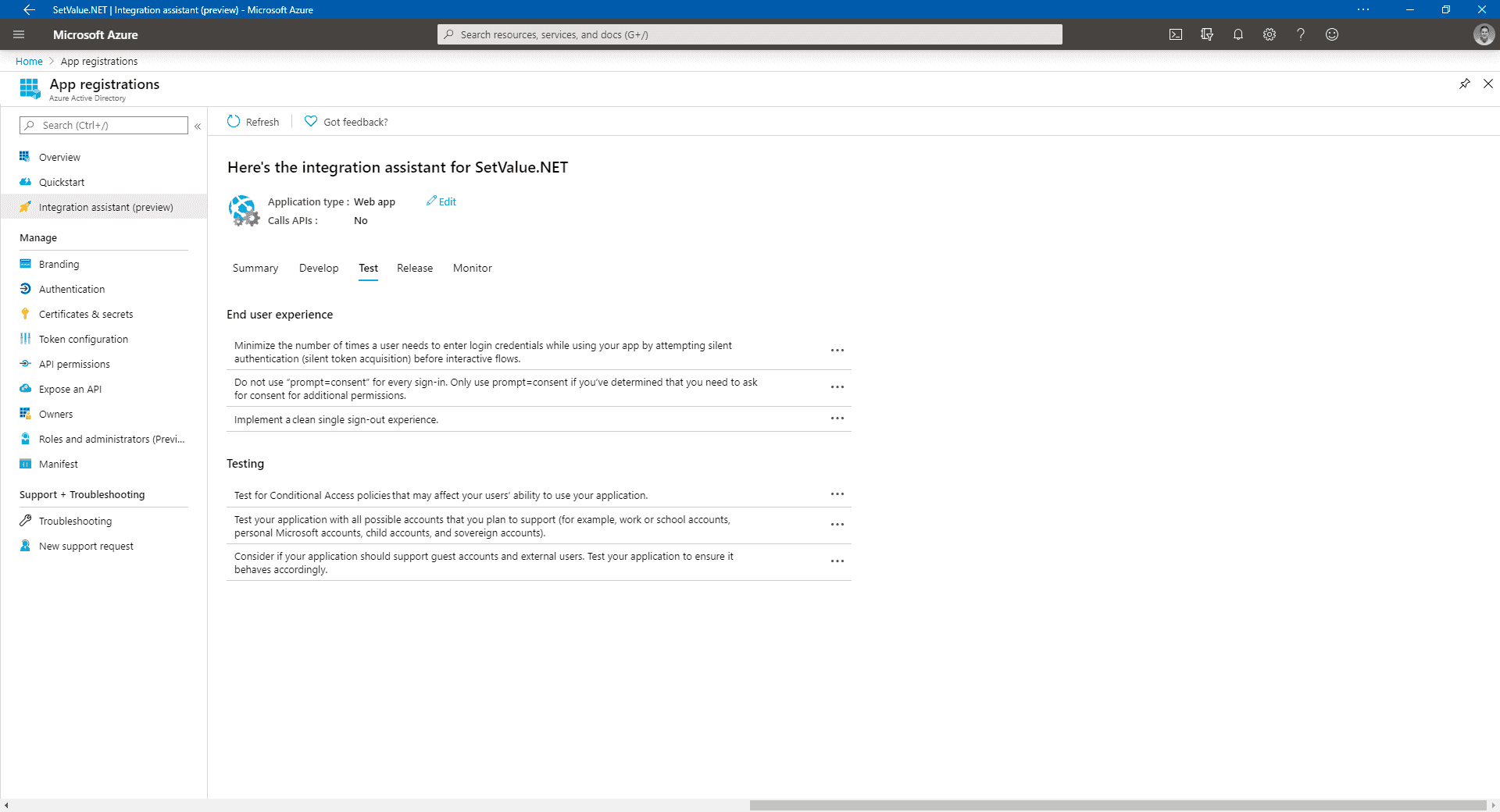Screen dimensions: 1500x812
Task: Open the Cloud Shell icon
Action: (1176, 34)
